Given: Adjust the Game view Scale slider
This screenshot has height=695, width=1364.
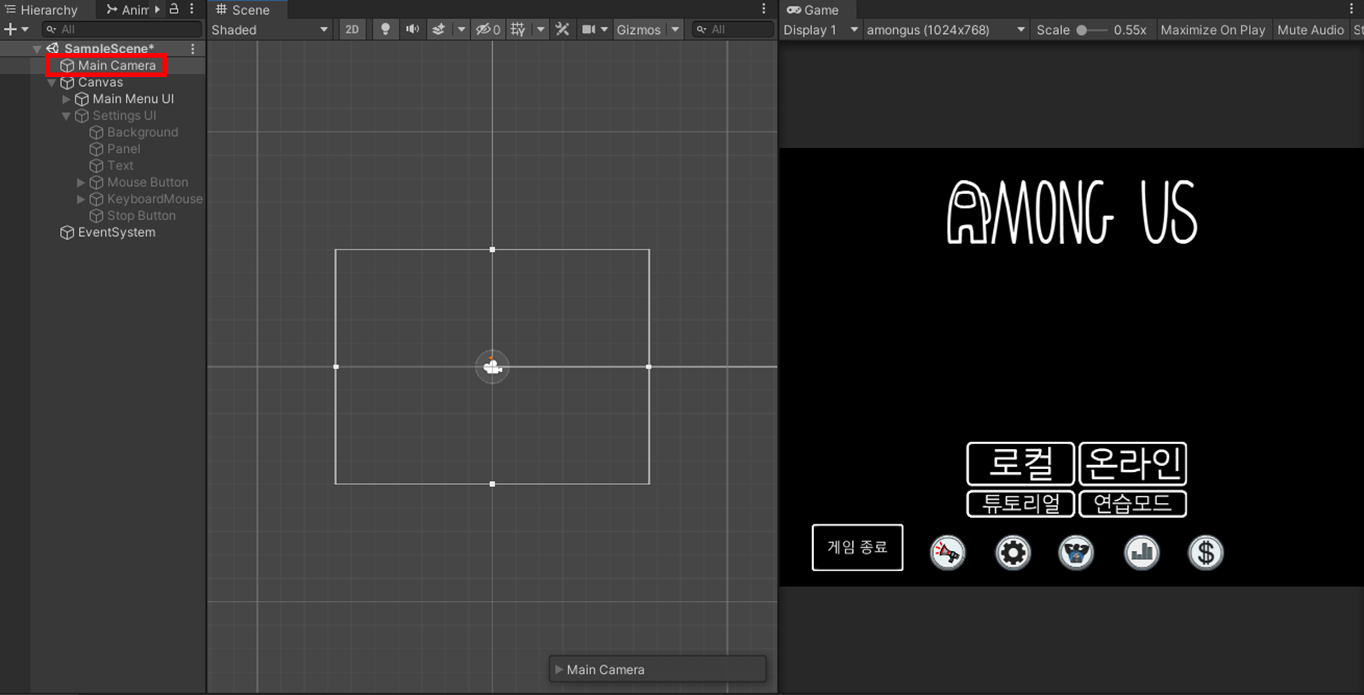Looking at the screenshot, I should [x=1090, y=30].
